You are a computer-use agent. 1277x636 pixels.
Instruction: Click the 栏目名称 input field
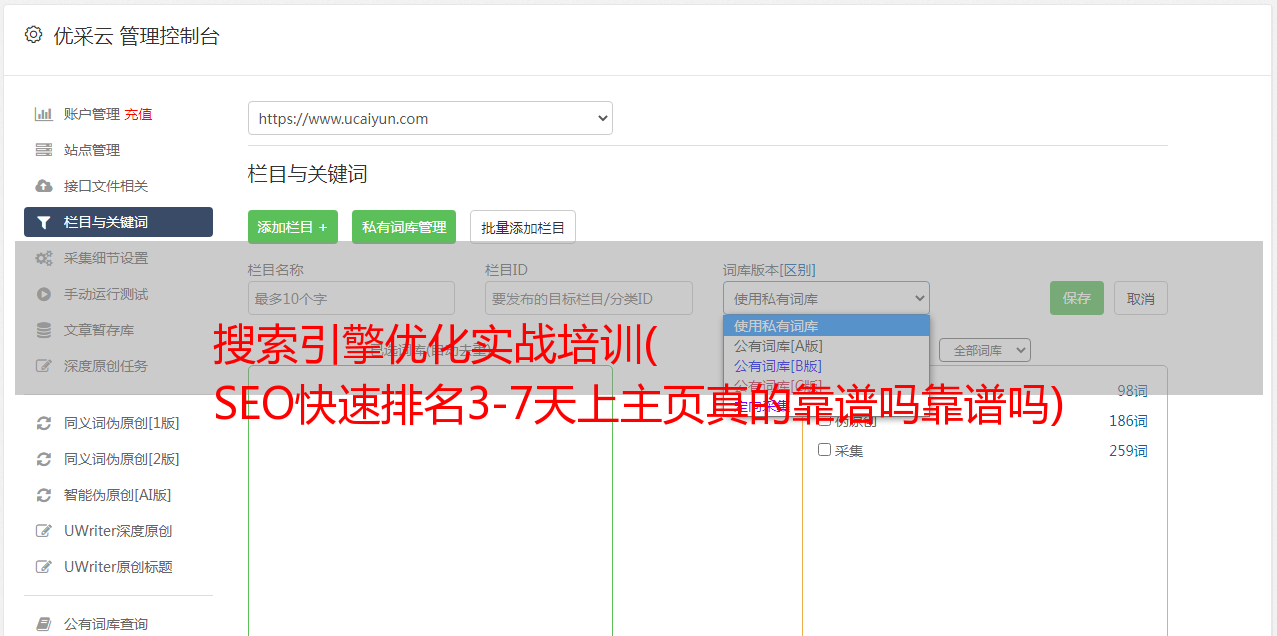click(x=351, y=298)
